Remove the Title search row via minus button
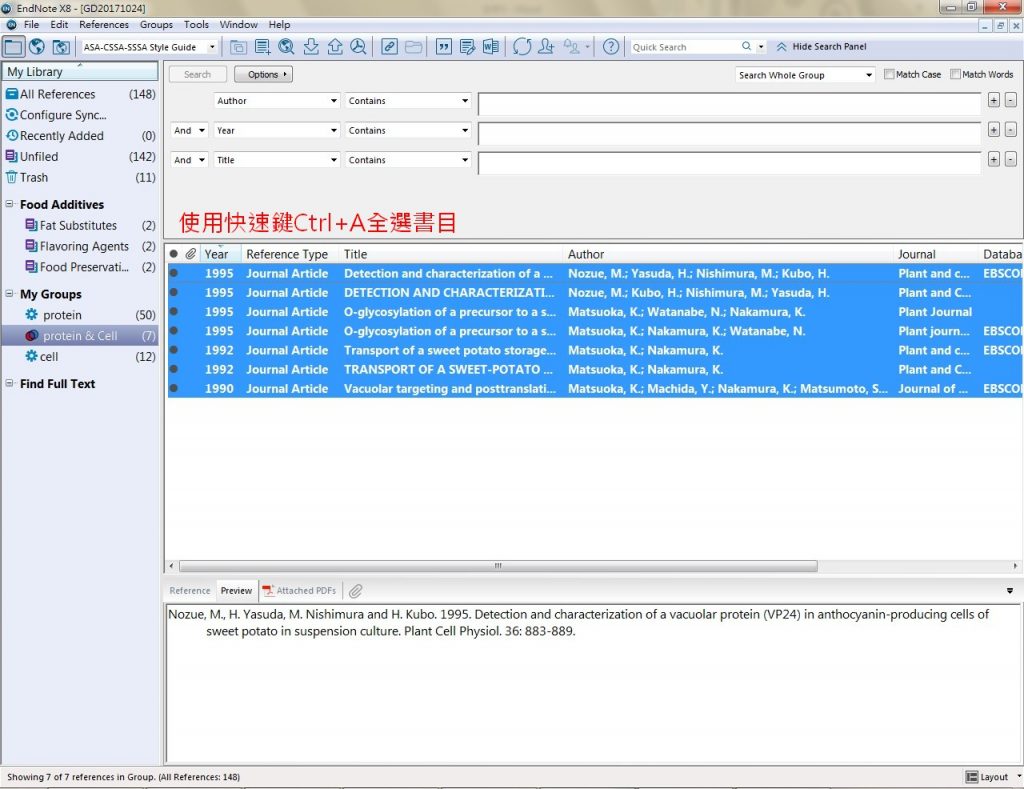This screenshot has width=1024, height=789. coord(1010,159)
